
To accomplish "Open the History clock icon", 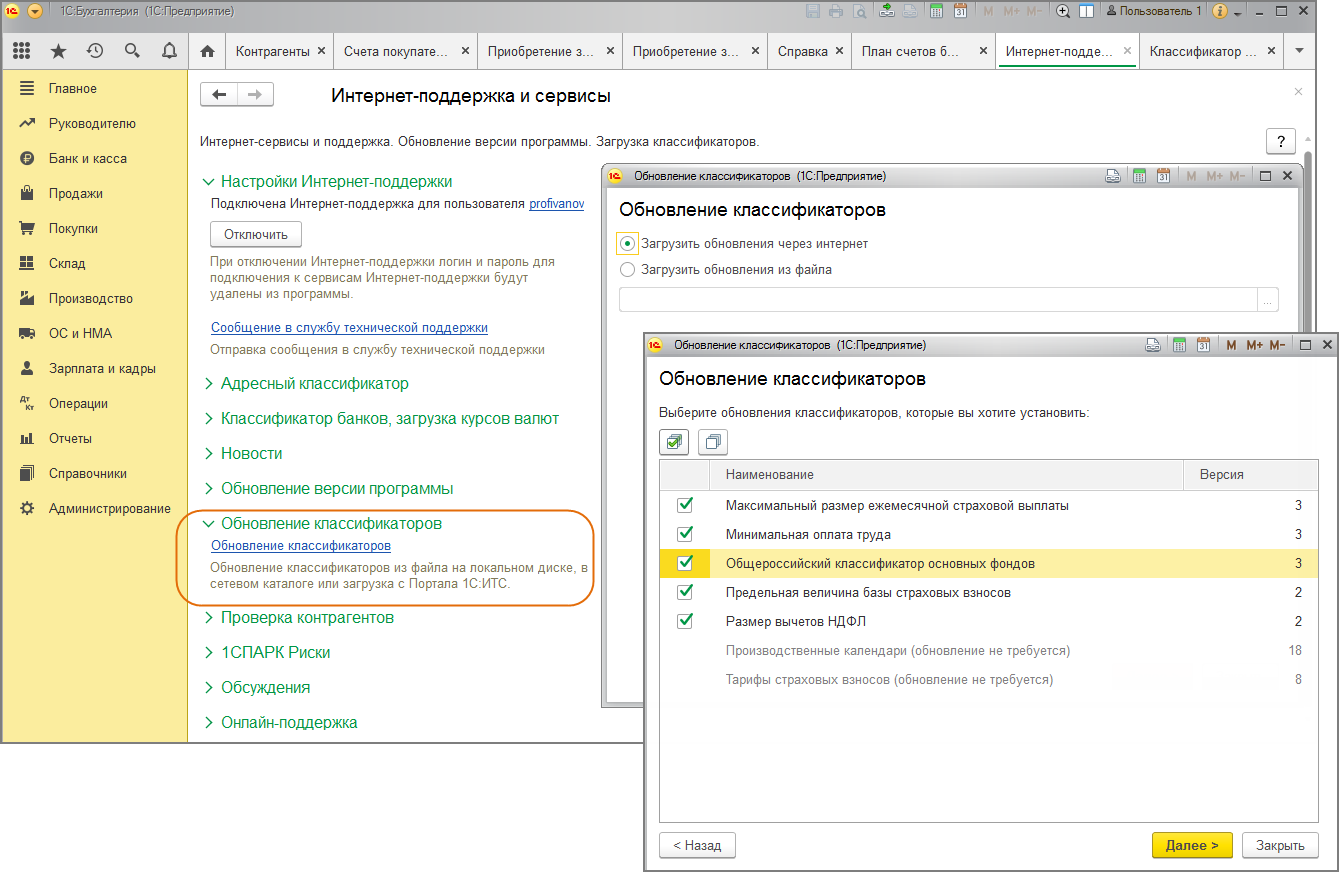I will click(x=95, y=51).
